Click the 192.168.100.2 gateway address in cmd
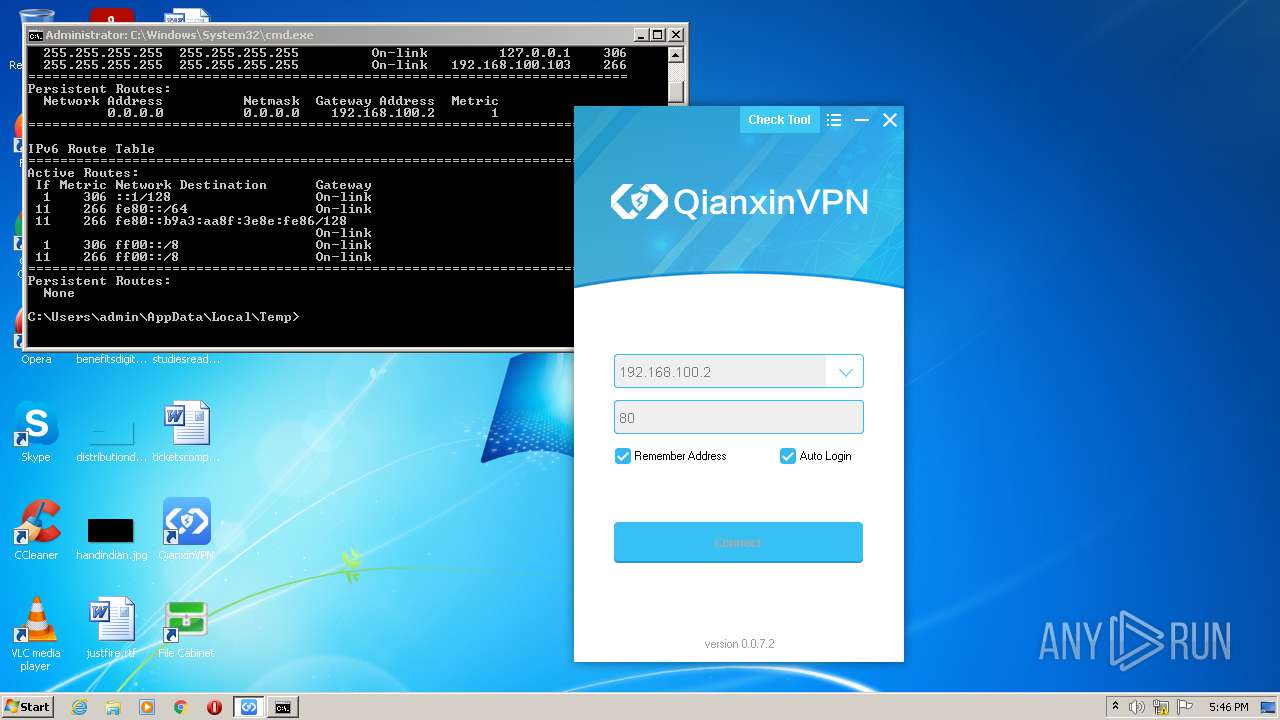This screenshot has height=720, width=1280. [383, 113]
